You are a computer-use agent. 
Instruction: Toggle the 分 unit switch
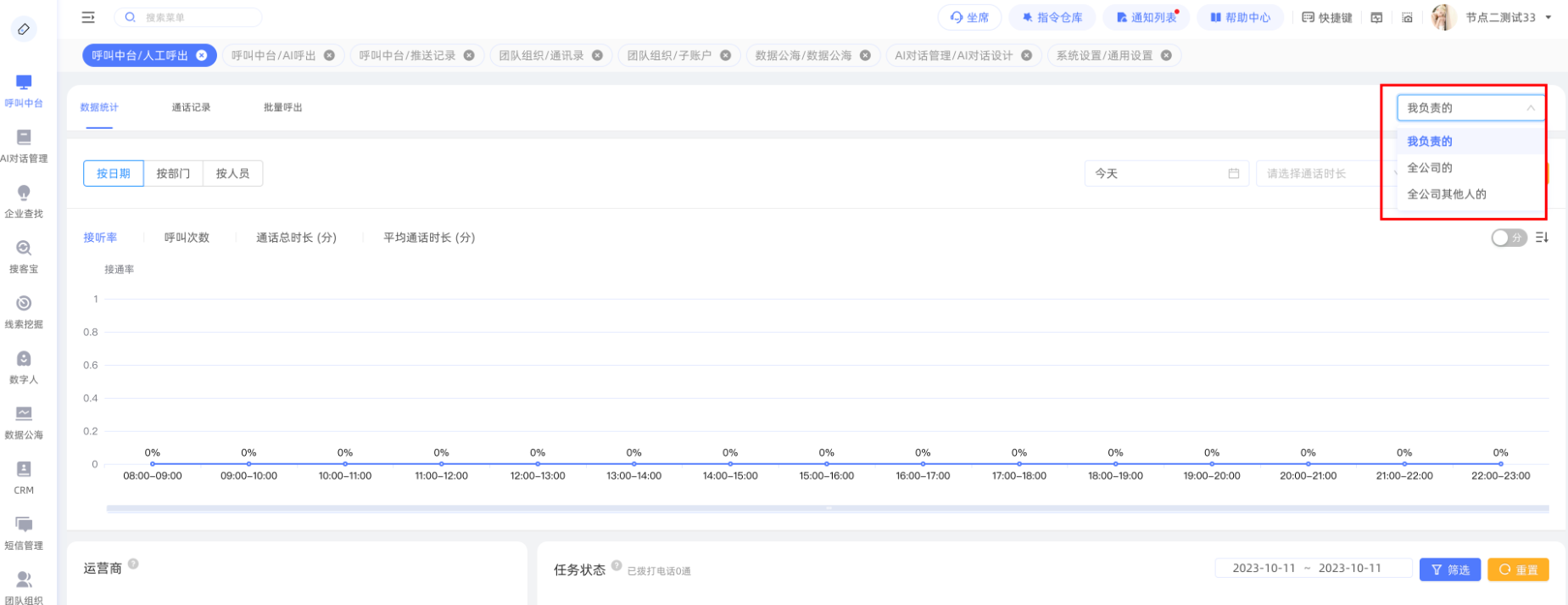tap(1508, 238)
